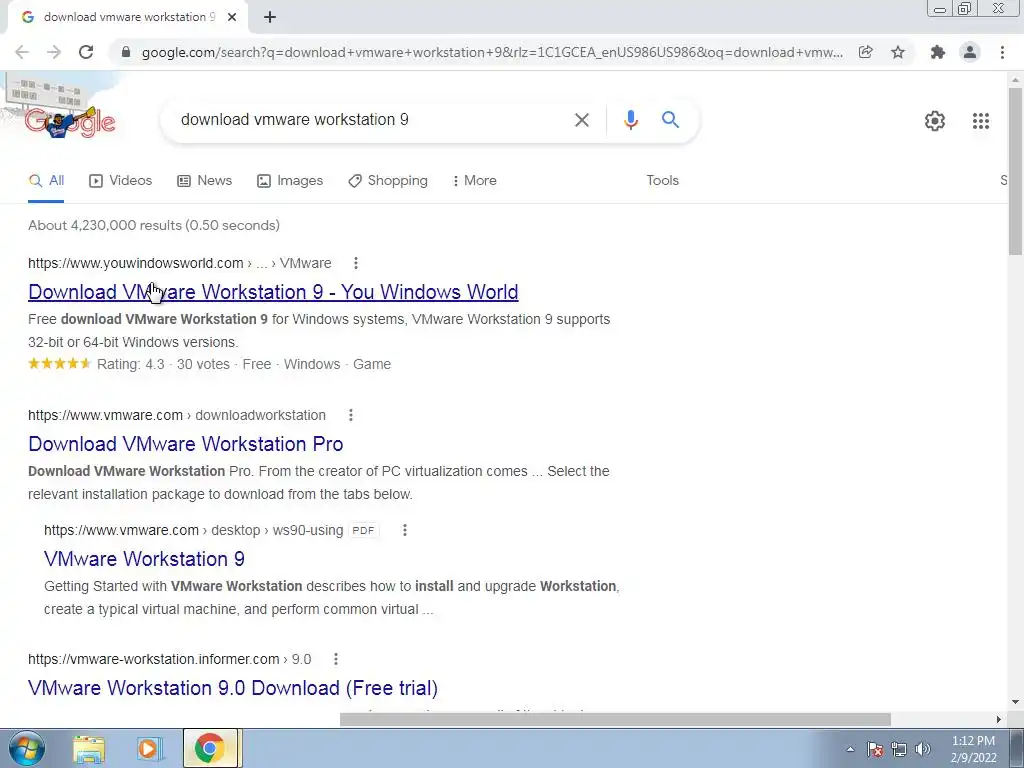Open the Extensions puzzle icon
1024x768 pixels.
click(938, 52)
